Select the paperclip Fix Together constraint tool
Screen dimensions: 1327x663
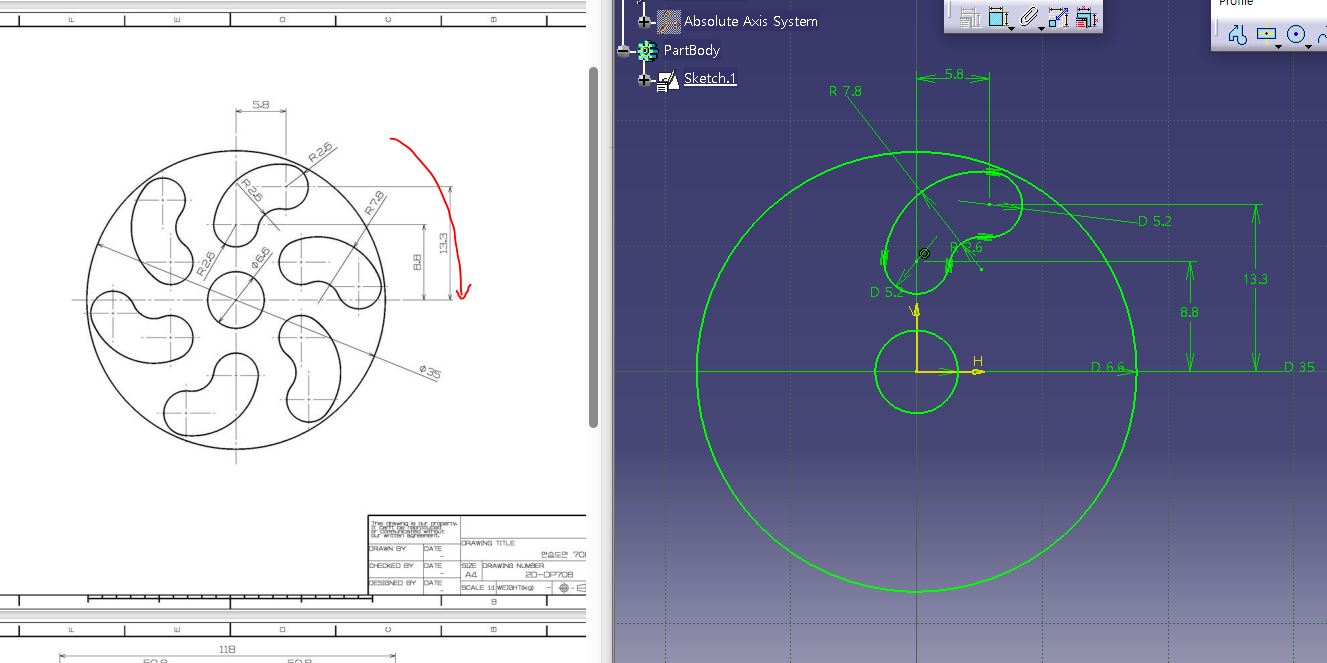tap(1029, 17)
